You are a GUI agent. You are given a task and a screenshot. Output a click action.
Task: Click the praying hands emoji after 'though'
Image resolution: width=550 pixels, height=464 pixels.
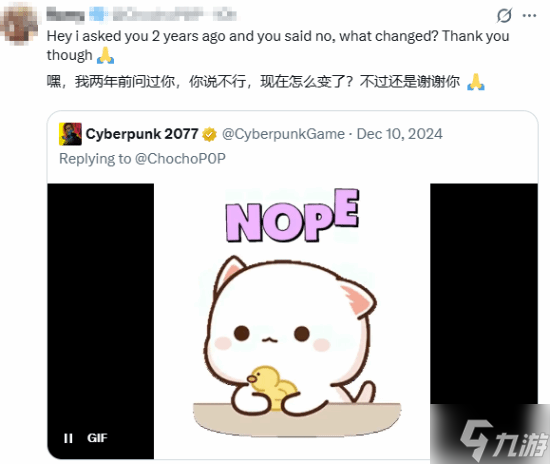pyautogui.click(x=105, y=55)
